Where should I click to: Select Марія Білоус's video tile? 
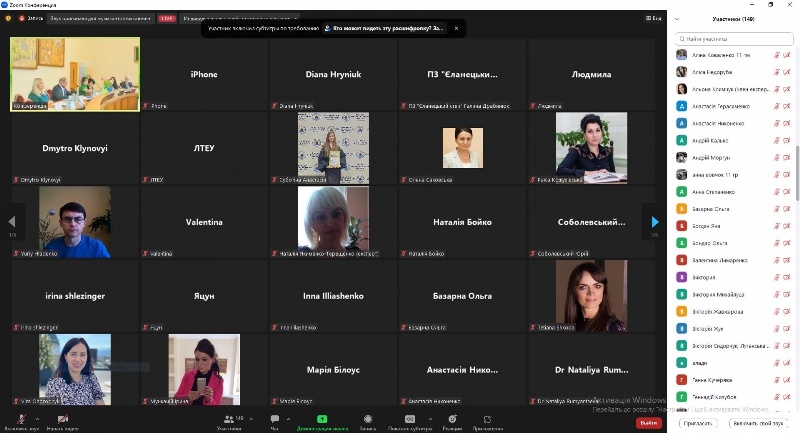pos(333,370)
